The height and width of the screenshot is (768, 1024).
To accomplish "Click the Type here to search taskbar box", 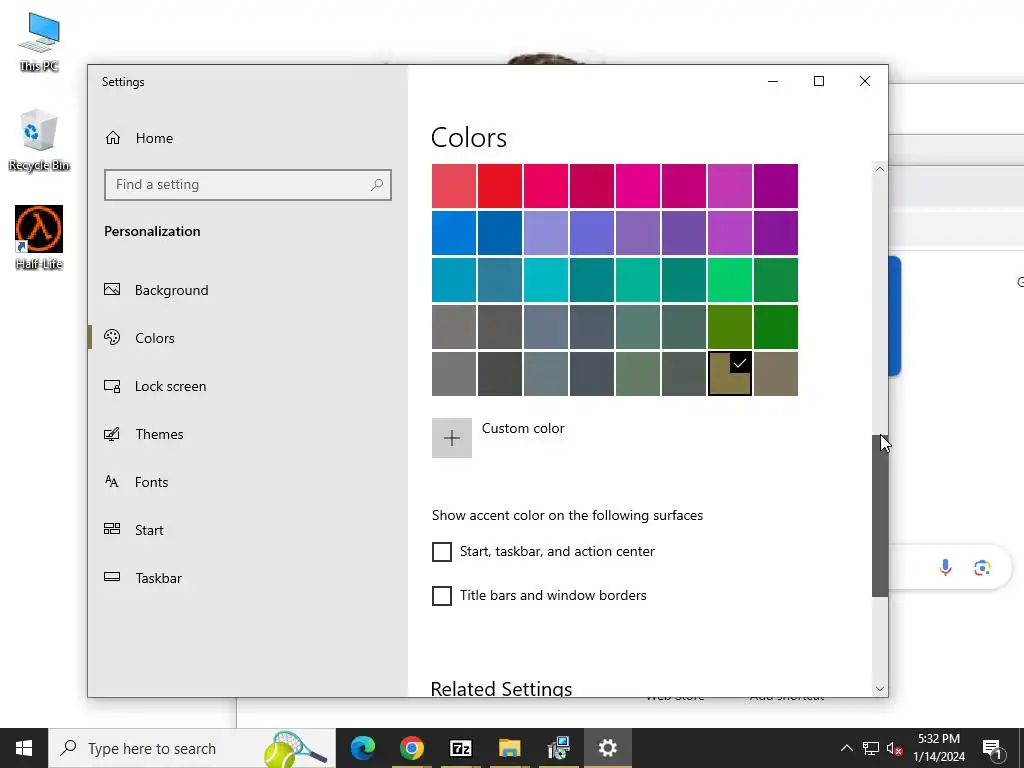I will tap(193, 748).
